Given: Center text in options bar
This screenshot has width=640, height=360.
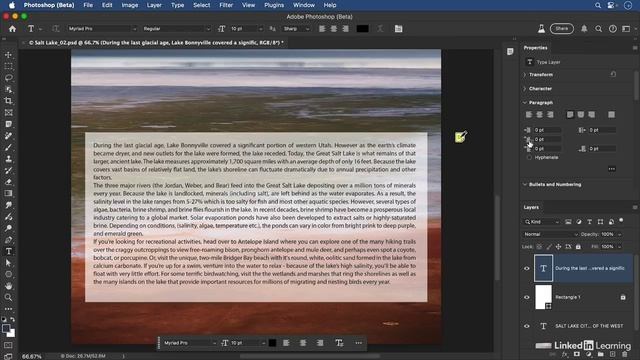Looking at the screenshot, I should 334,29.
